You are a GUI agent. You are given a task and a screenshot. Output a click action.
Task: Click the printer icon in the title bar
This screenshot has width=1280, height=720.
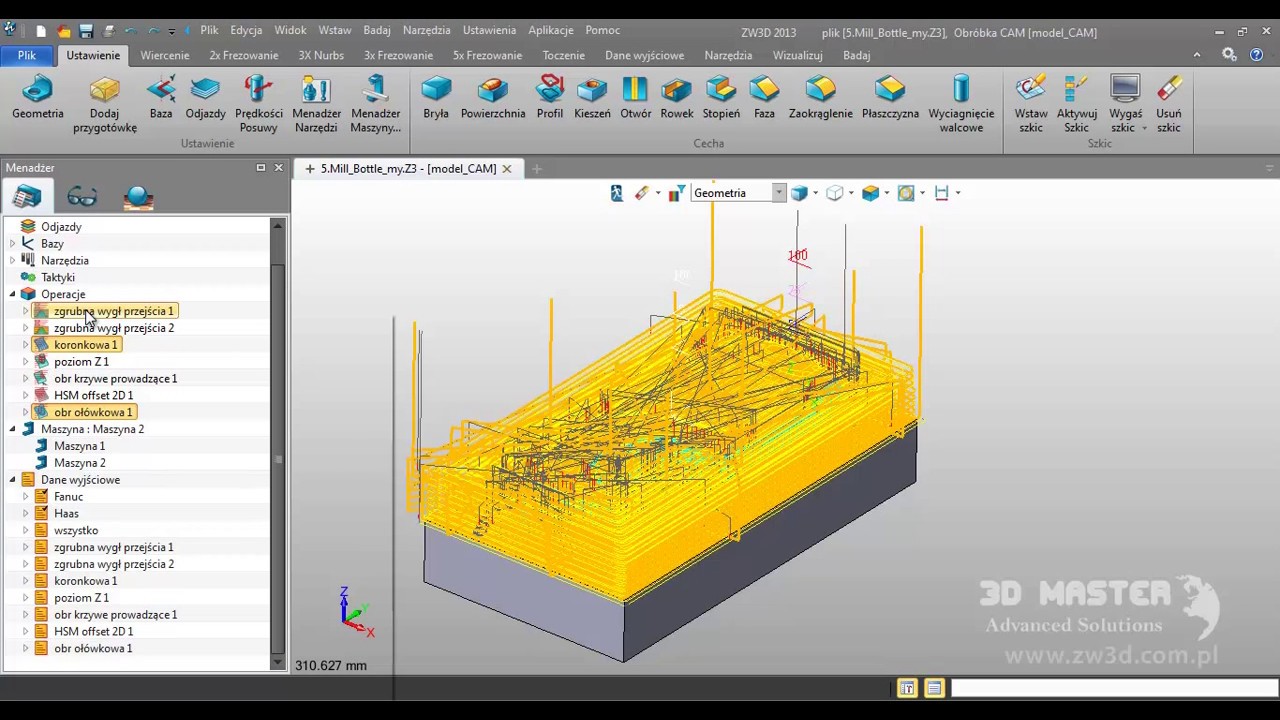coord(108,31)
